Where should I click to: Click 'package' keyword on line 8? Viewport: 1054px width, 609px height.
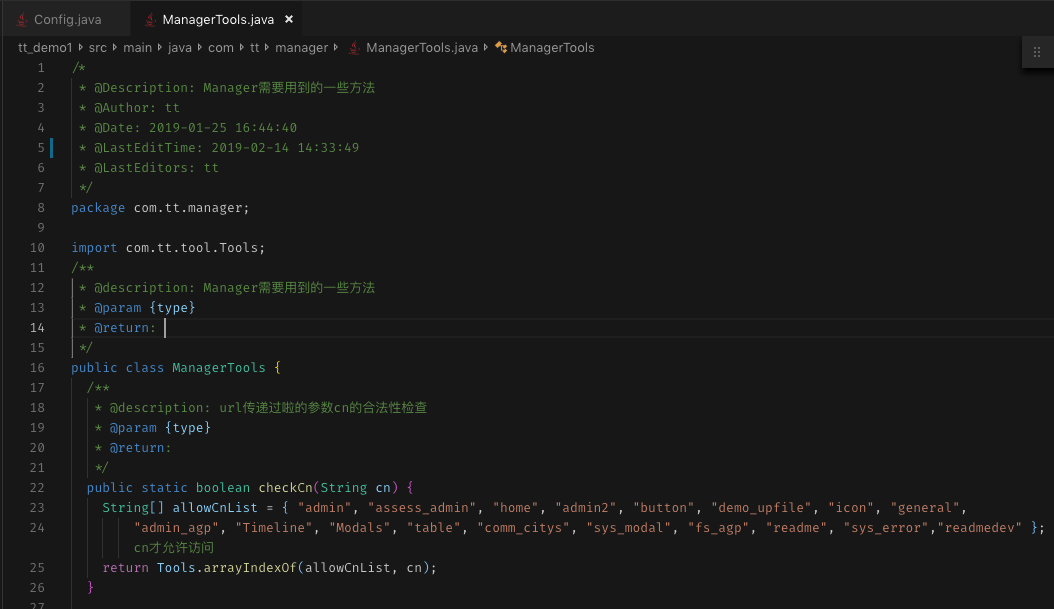98,208
